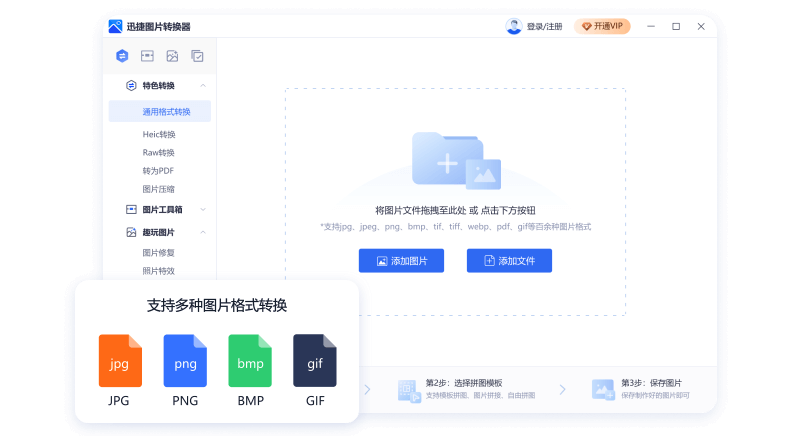Click the JPG format file icon

coord(120,361)
